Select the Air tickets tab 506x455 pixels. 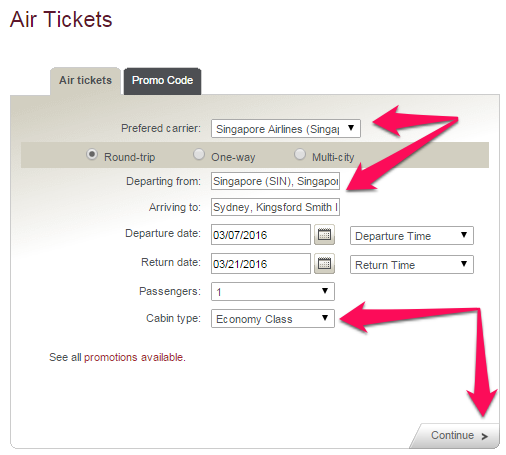tap(85, 81)
